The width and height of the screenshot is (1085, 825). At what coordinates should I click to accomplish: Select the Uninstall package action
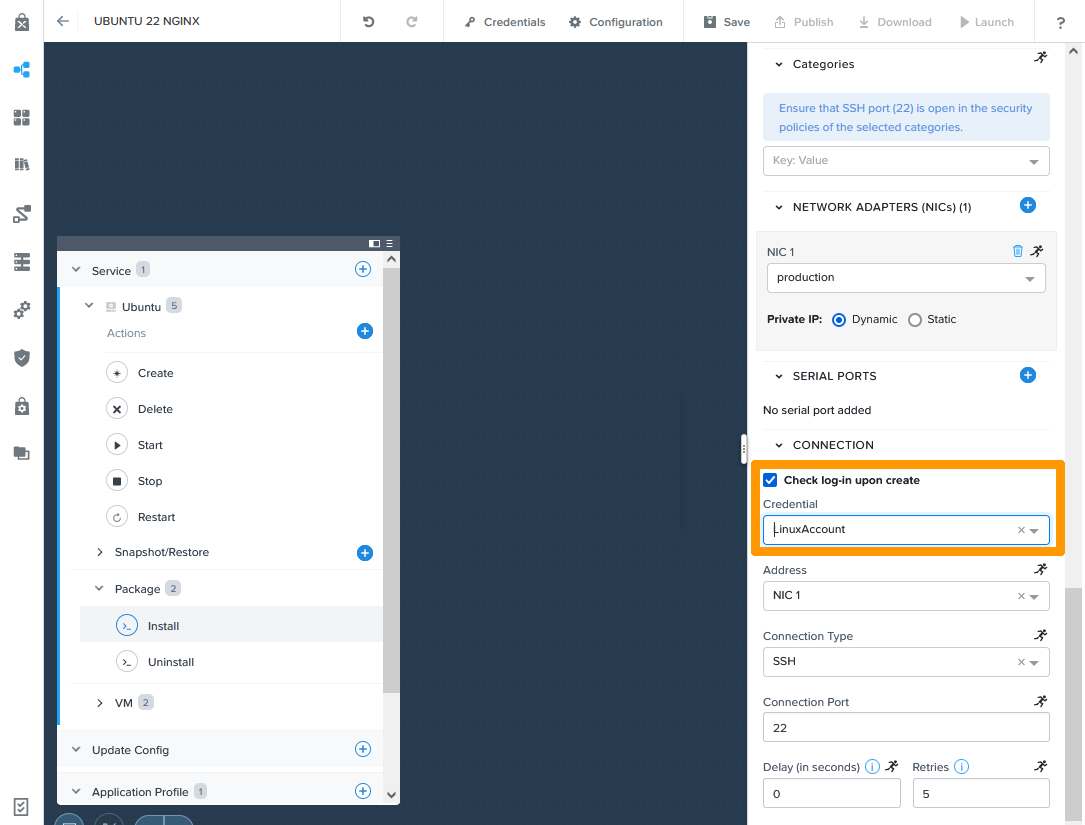(x=170, y=662)
